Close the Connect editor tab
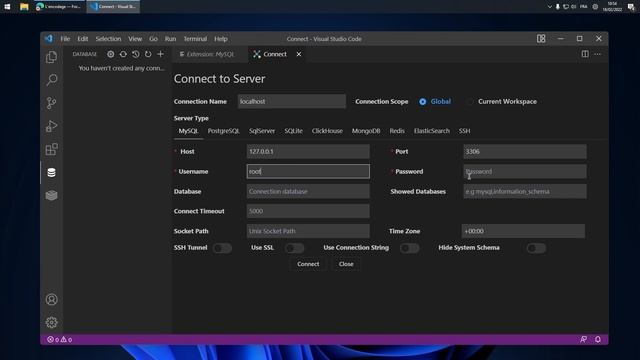This screenshot has height=360, width=640. 299,54
